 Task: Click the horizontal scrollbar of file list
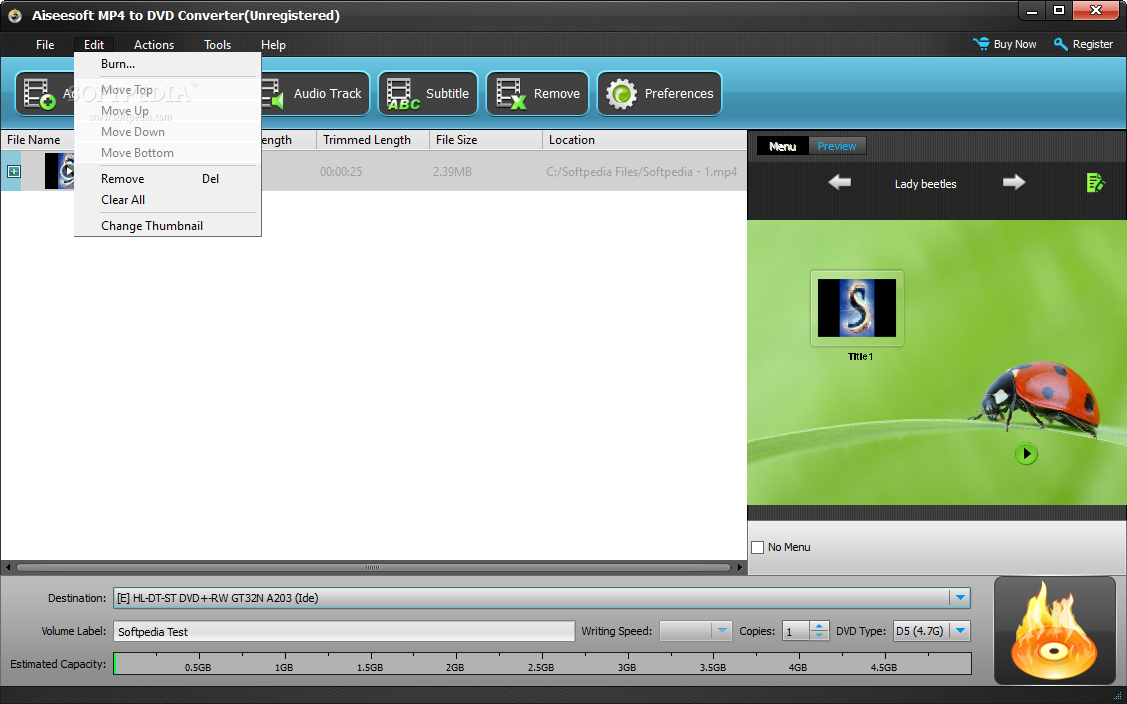[x=372, y=567]
